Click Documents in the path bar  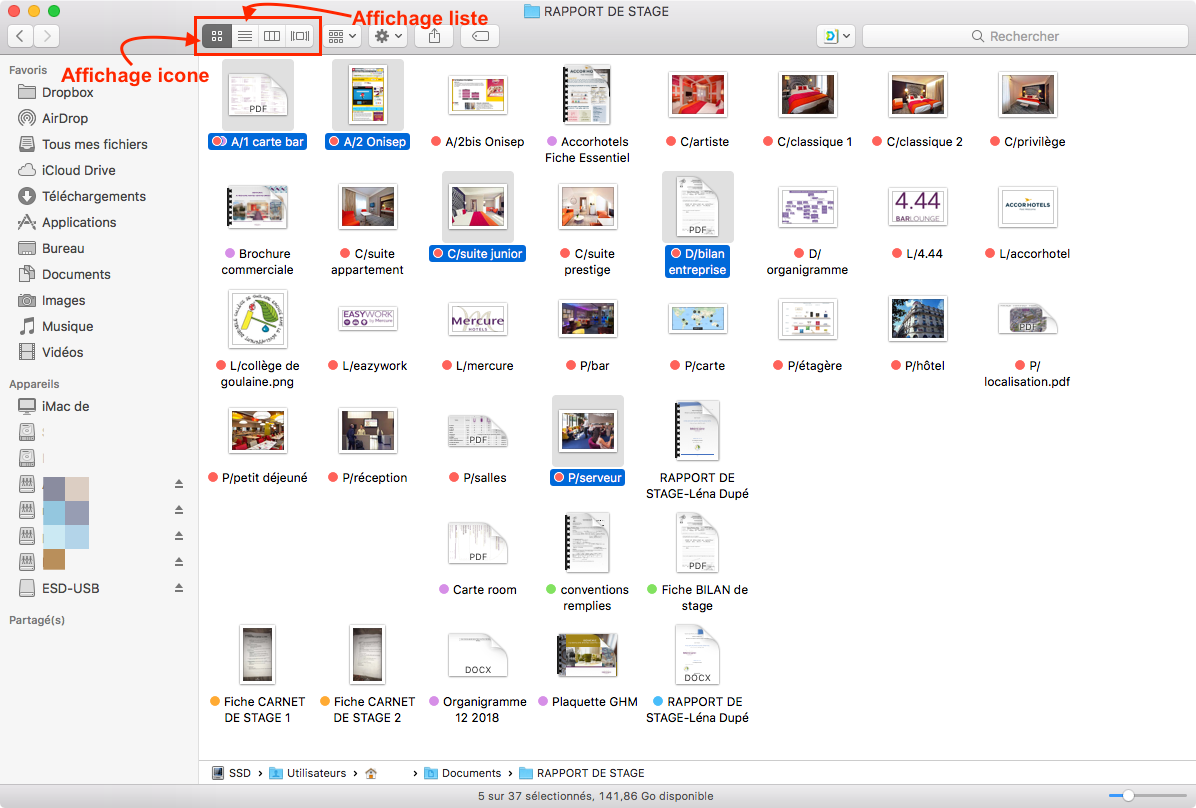click(x=471, y=773)
